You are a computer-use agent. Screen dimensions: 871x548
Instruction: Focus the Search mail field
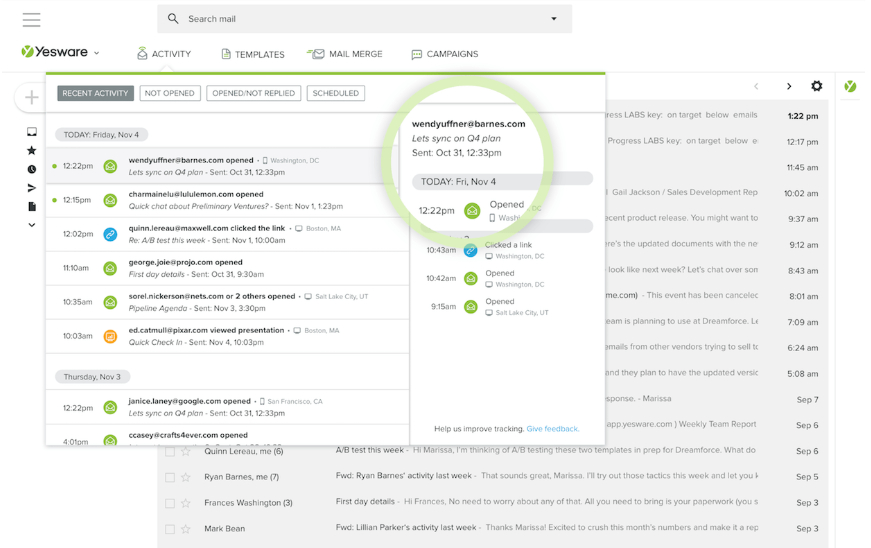click(364, 19)
